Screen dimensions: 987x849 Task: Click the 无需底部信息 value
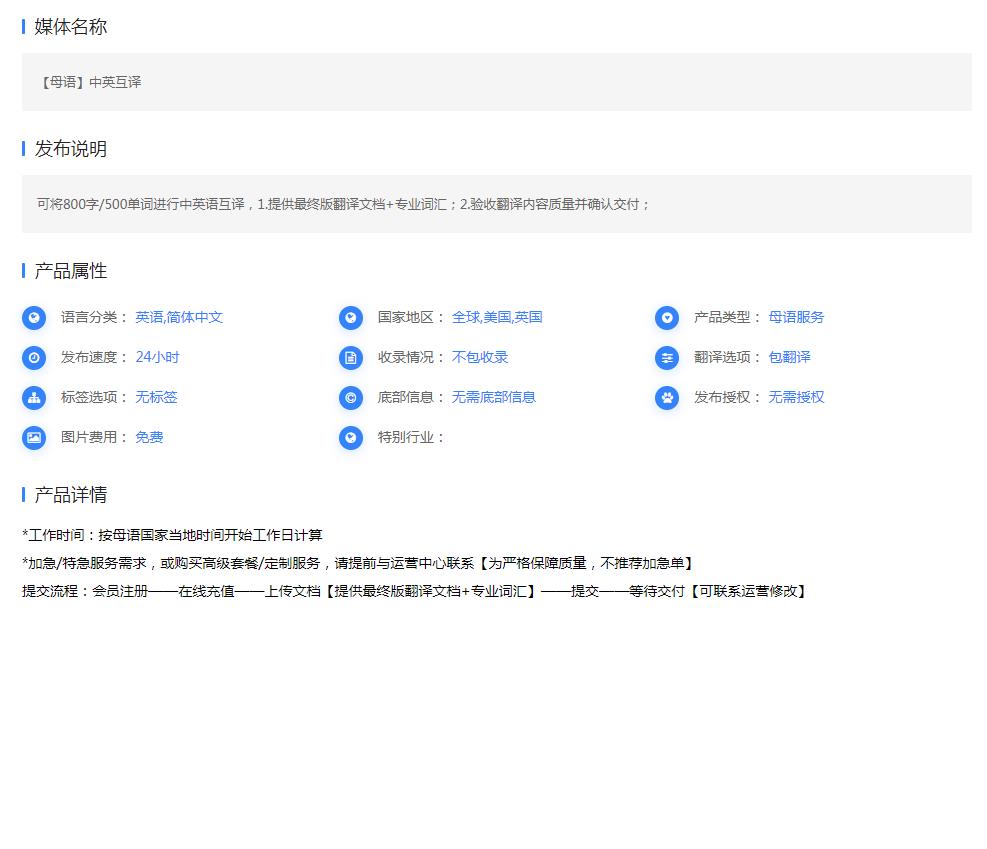click(494, 397)
